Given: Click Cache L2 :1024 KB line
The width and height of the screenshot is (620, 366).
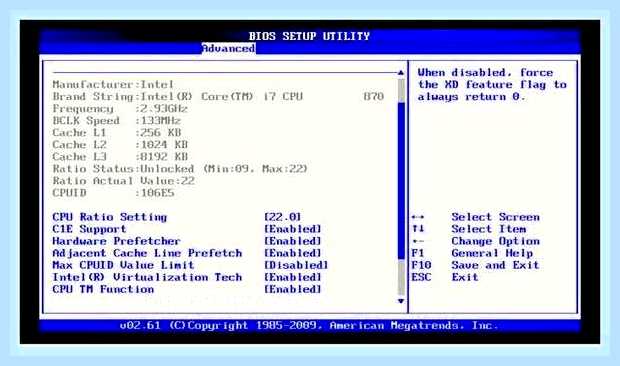Looking at the screenshot, I should [120, 145].
